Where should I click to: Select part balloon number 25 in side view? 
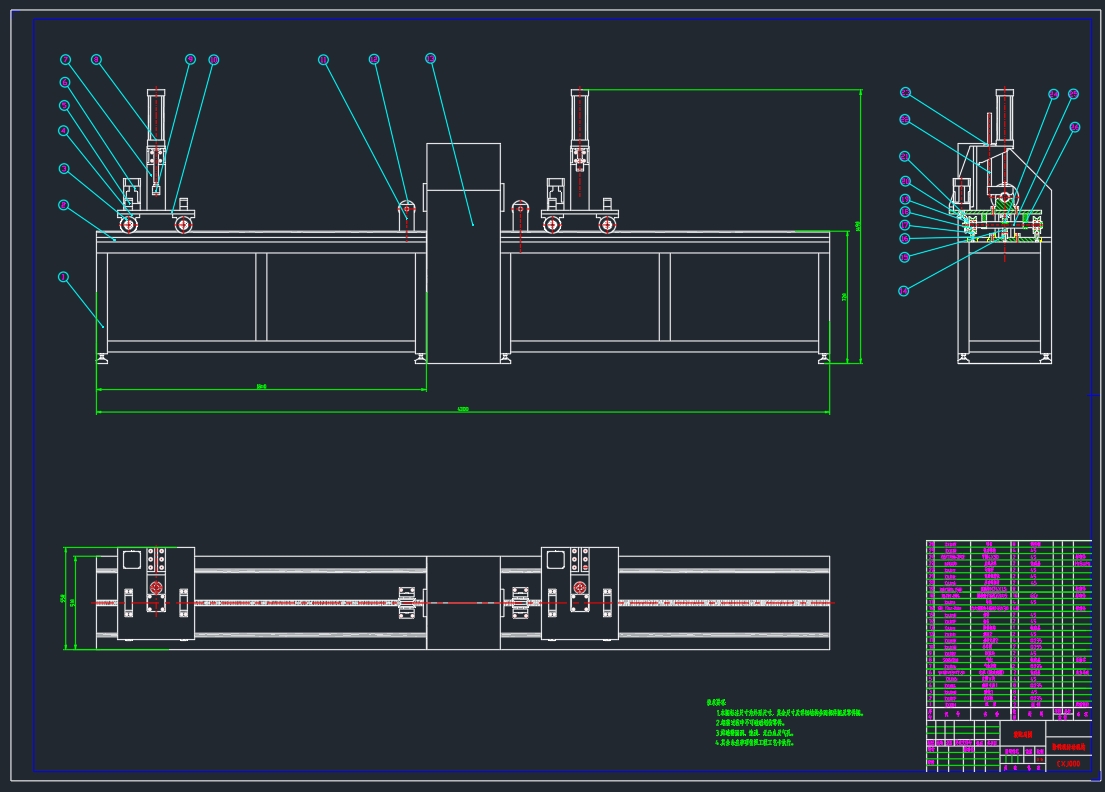tap(1073, 94)
